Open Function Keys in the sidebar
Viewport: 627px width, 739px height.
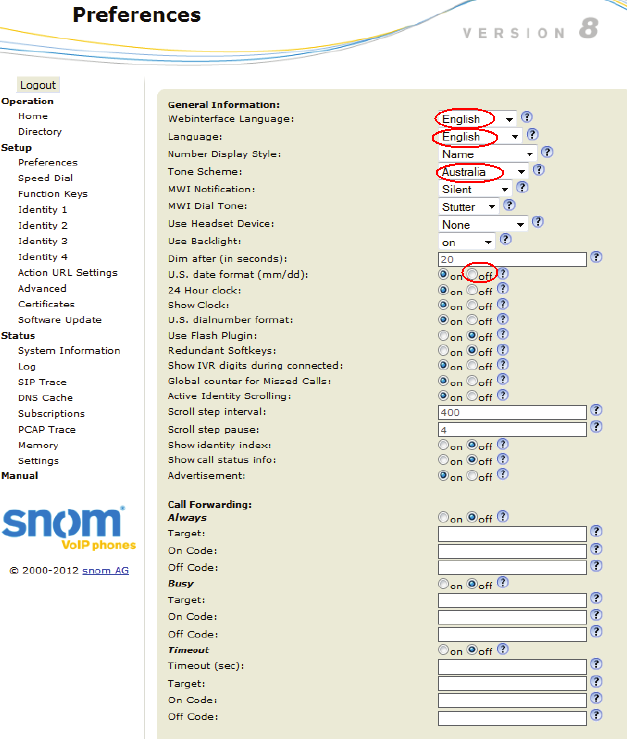[52, 194]
